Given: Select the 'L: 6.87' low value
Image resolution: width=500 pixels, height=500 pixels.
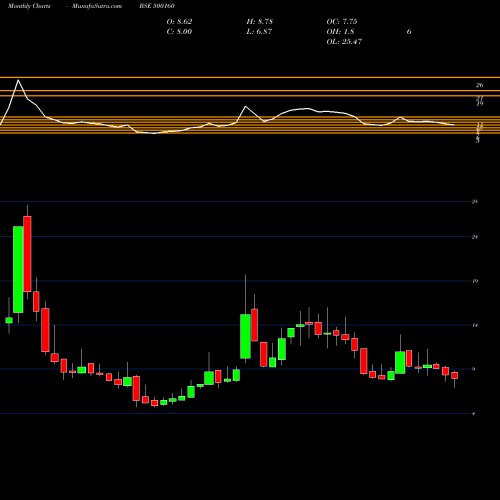Looking at the screenshot, I should tap(259, 32).
